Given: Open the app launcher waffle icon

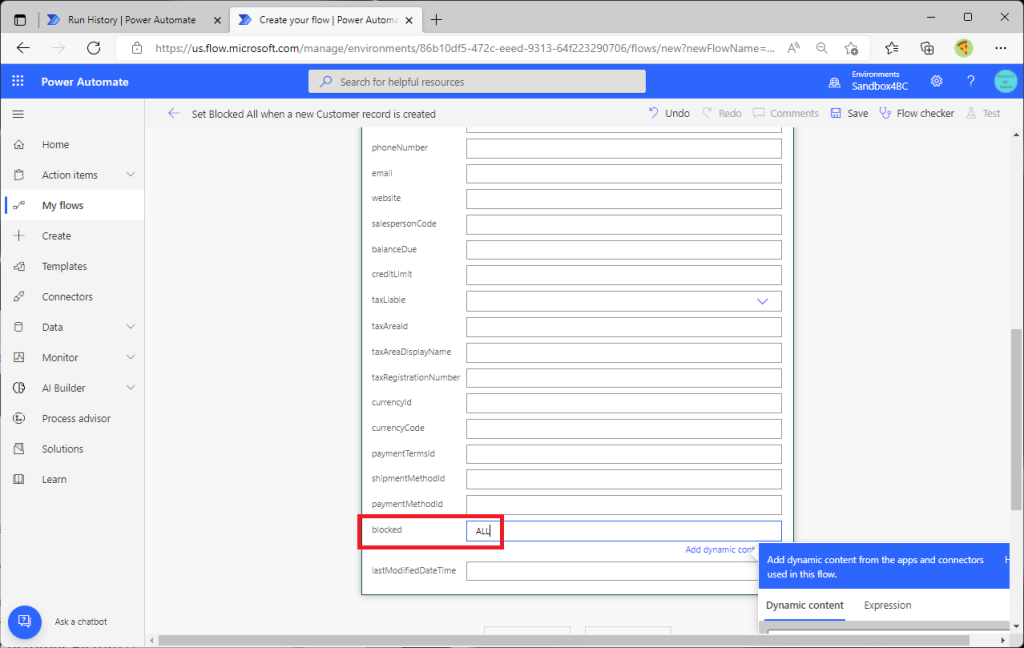Looking at the screenshot, I should click(x=18, y=81).
